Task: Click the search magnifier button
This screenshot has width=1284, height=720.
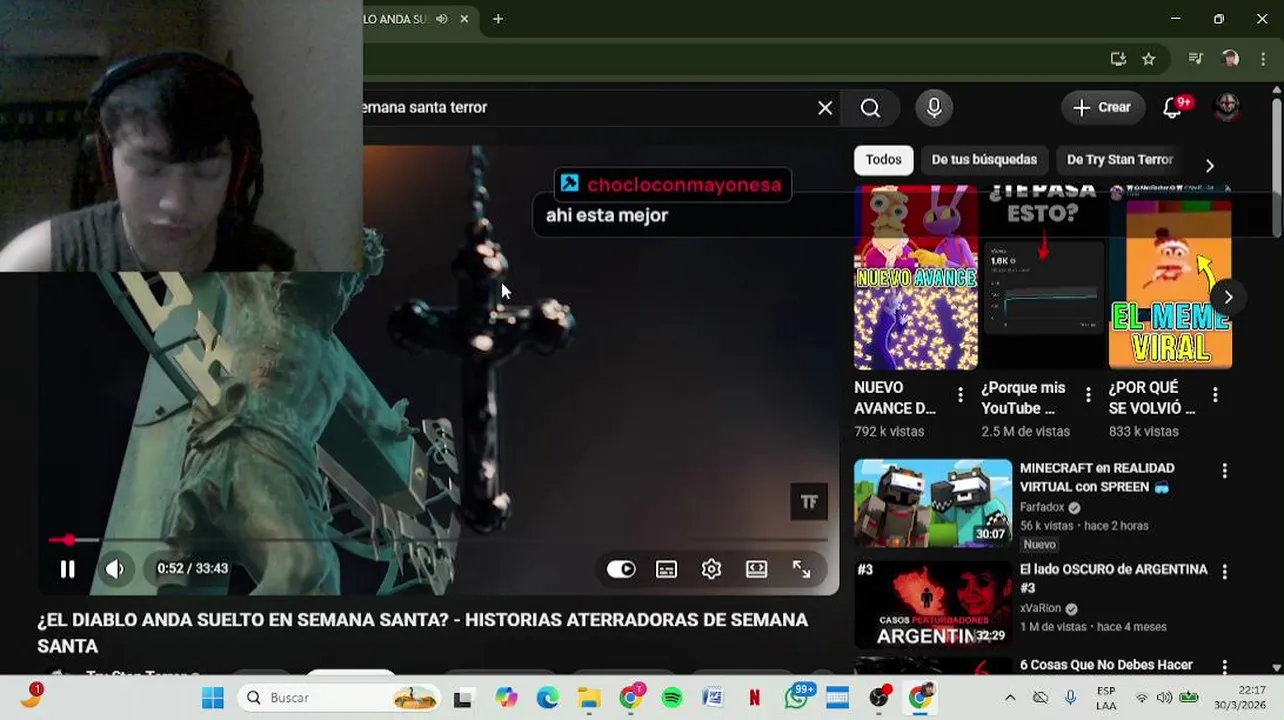Action: coord(870,108)
